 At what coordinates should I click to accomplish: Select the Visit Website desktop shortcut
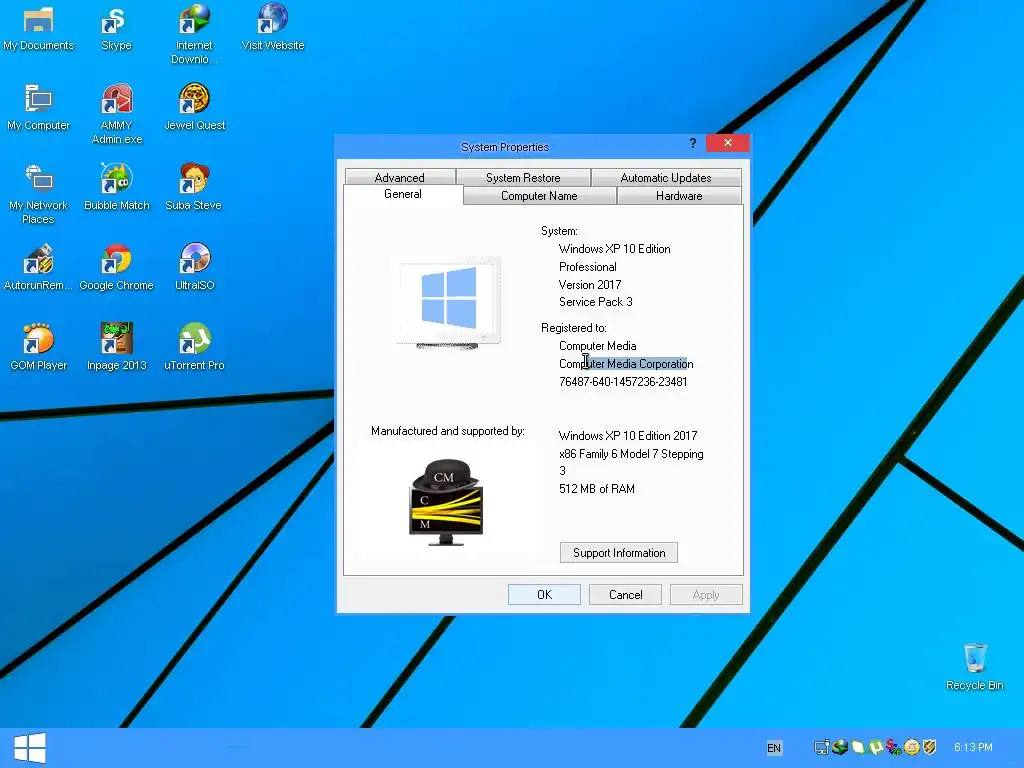[x=272, y=28]
